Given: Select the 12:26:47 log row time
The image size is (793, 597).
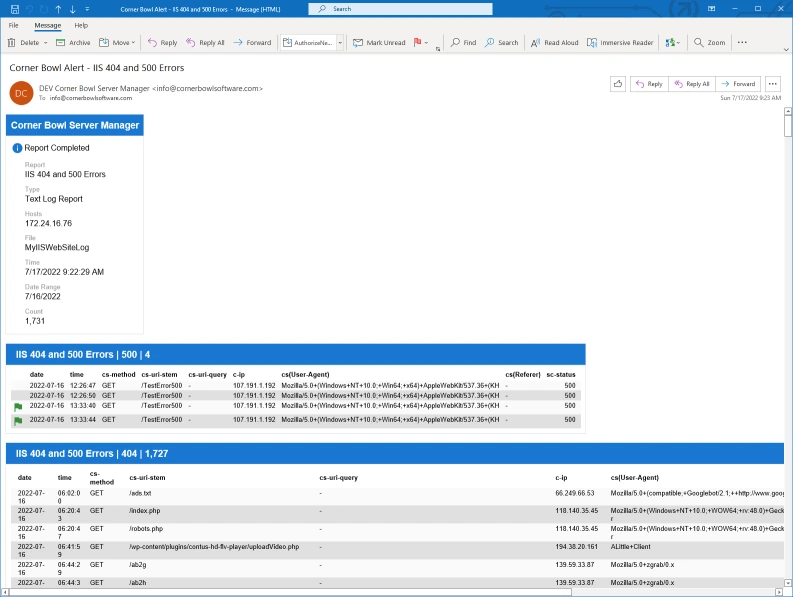Looking at the screenshot, I should [82, 386].
